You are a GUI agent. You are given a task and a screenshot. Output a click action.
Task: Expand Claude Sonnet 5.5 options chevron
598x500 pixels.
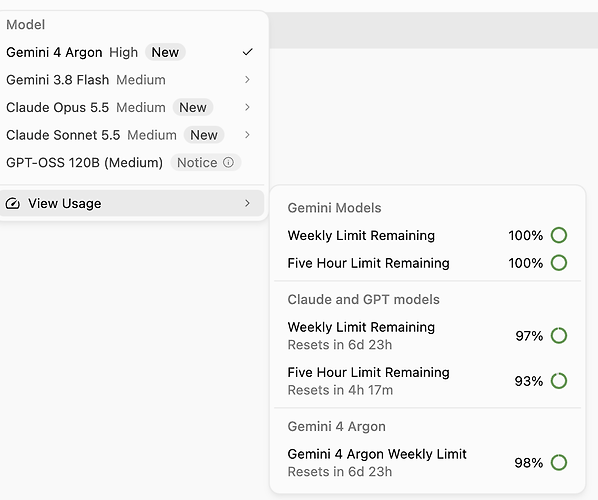tap(247, 135)
